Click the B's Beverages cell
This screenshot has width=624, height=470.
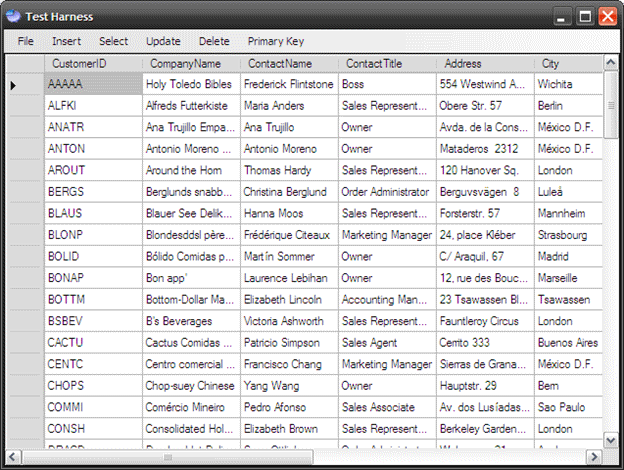pyautogui.click(x=191, y=321)
